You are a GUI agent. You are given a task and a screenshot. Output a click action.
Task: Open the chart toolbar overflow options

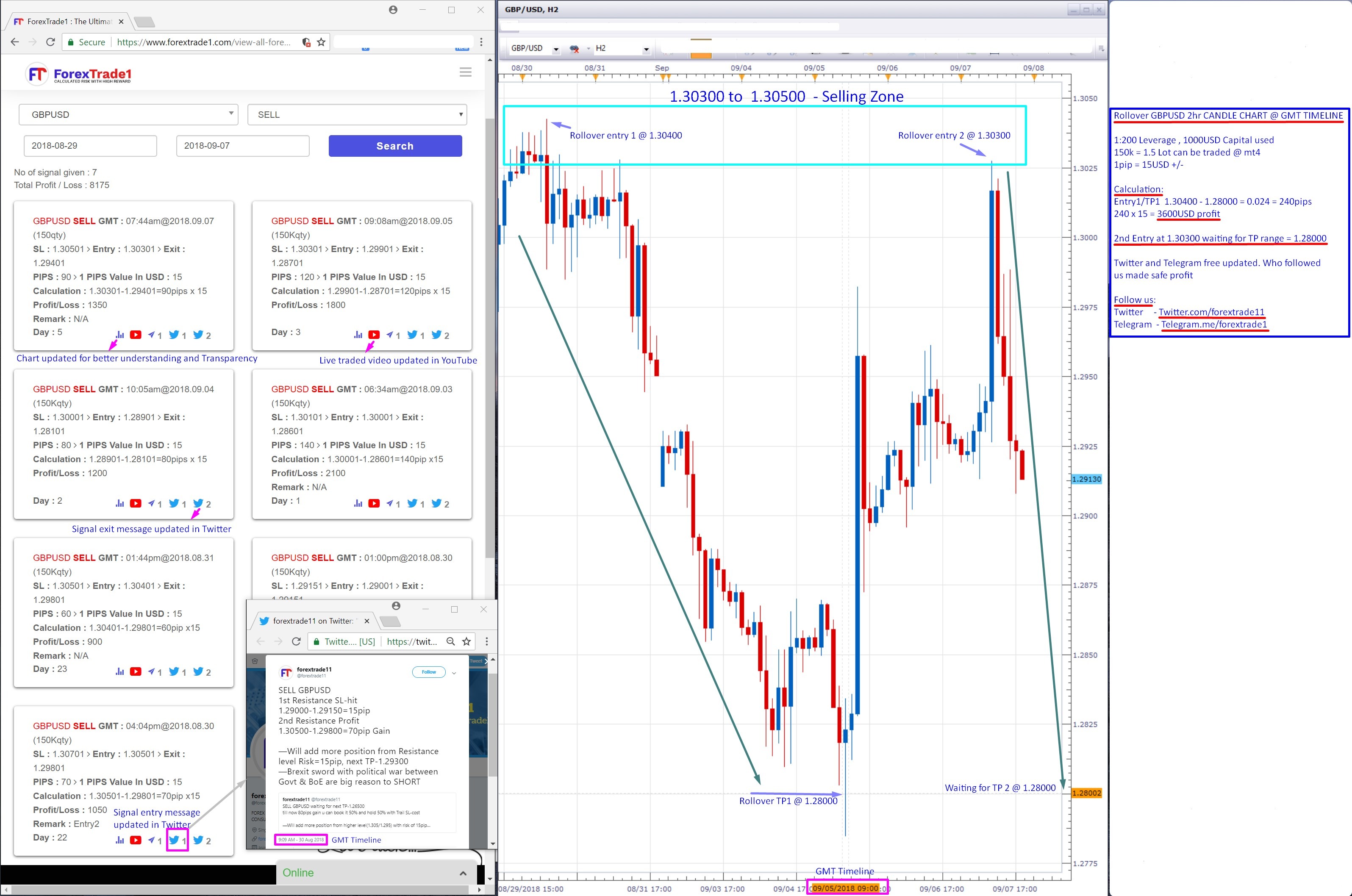(1101, 49)
